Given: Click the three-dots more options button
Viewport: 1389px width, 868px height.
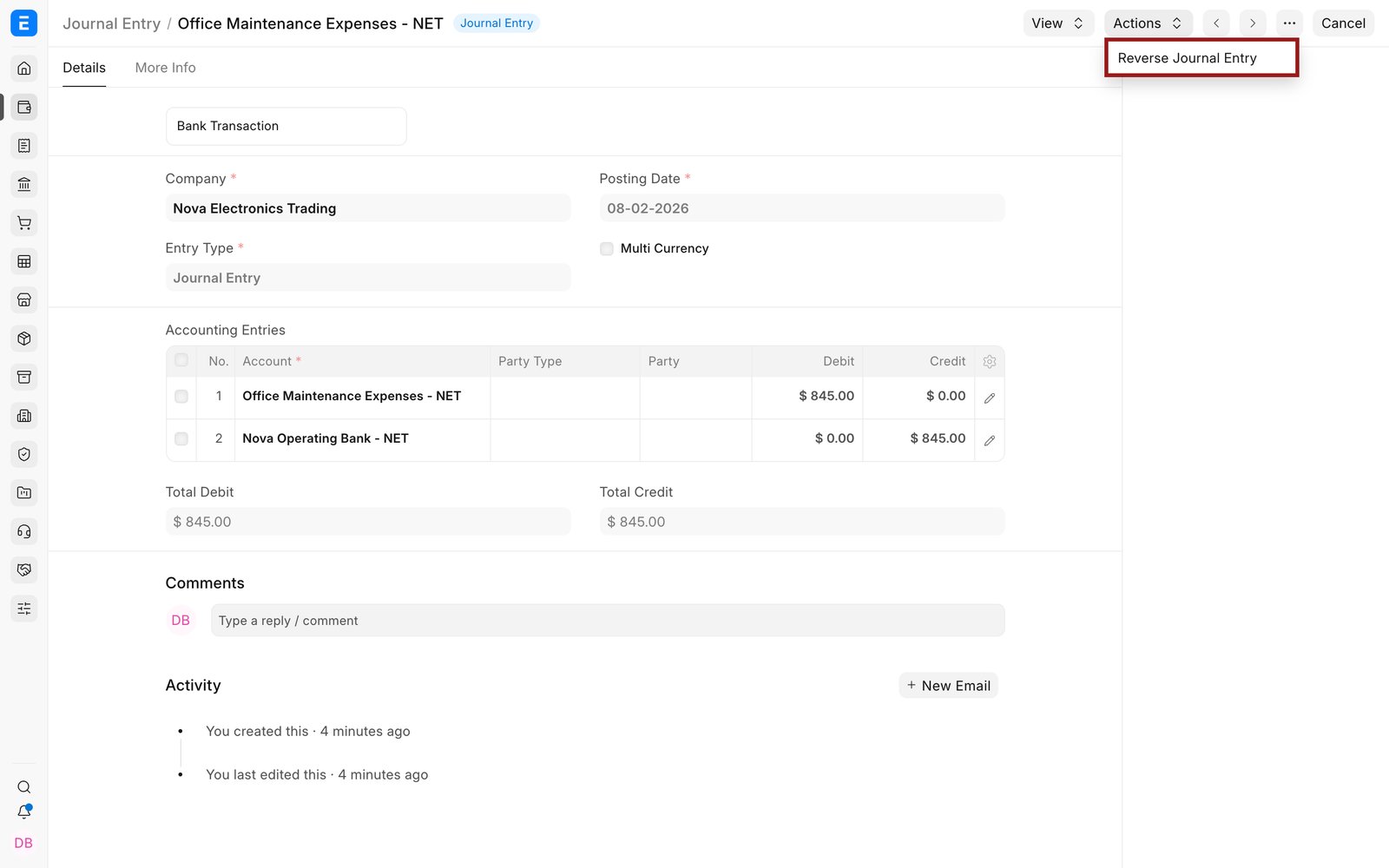Looking at the screenshot, I should click(1289, 23).
